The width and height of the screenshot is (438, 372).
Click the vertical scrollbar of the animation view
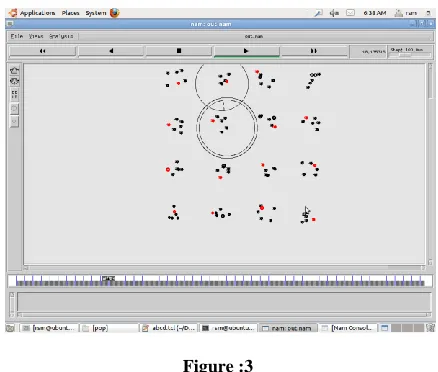tap(430, 164)
